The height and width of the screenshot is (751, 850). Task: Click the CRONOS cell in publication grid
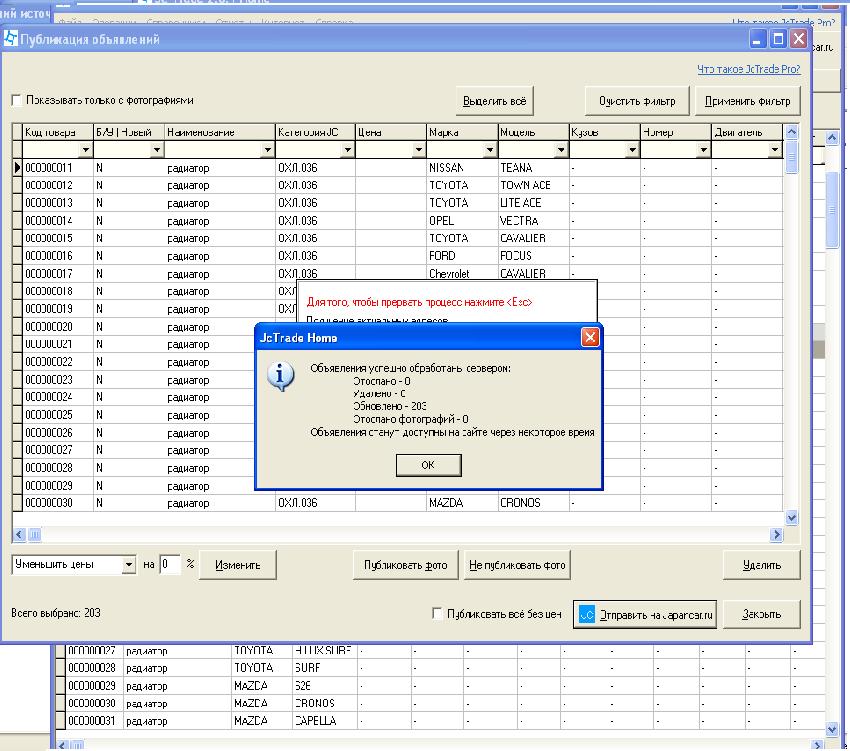(x=533, y=503)
